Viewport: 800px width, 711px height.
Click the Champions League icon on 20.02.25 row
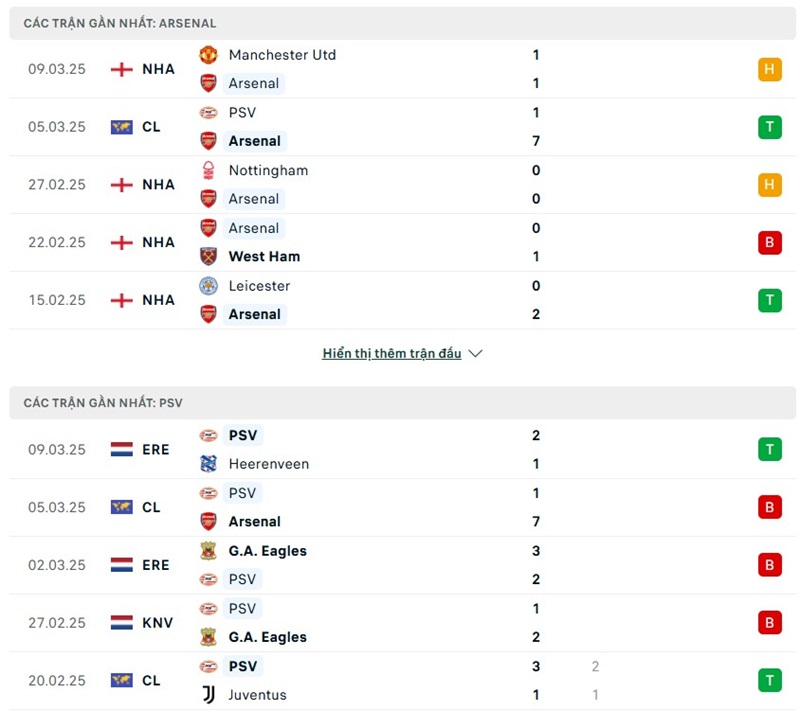point(122,681)
